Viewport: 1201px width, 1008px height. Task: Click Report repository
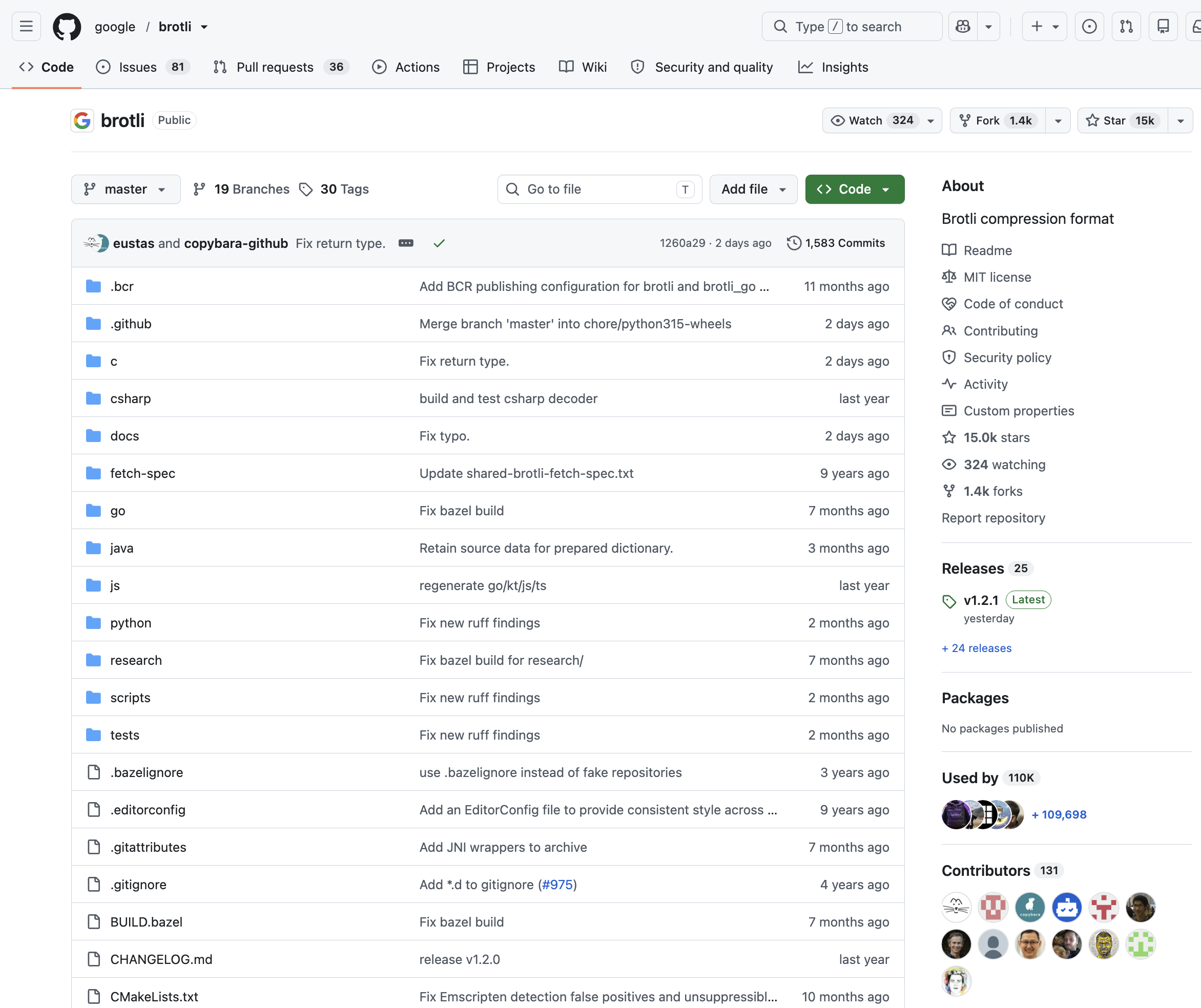coord(993,518)
